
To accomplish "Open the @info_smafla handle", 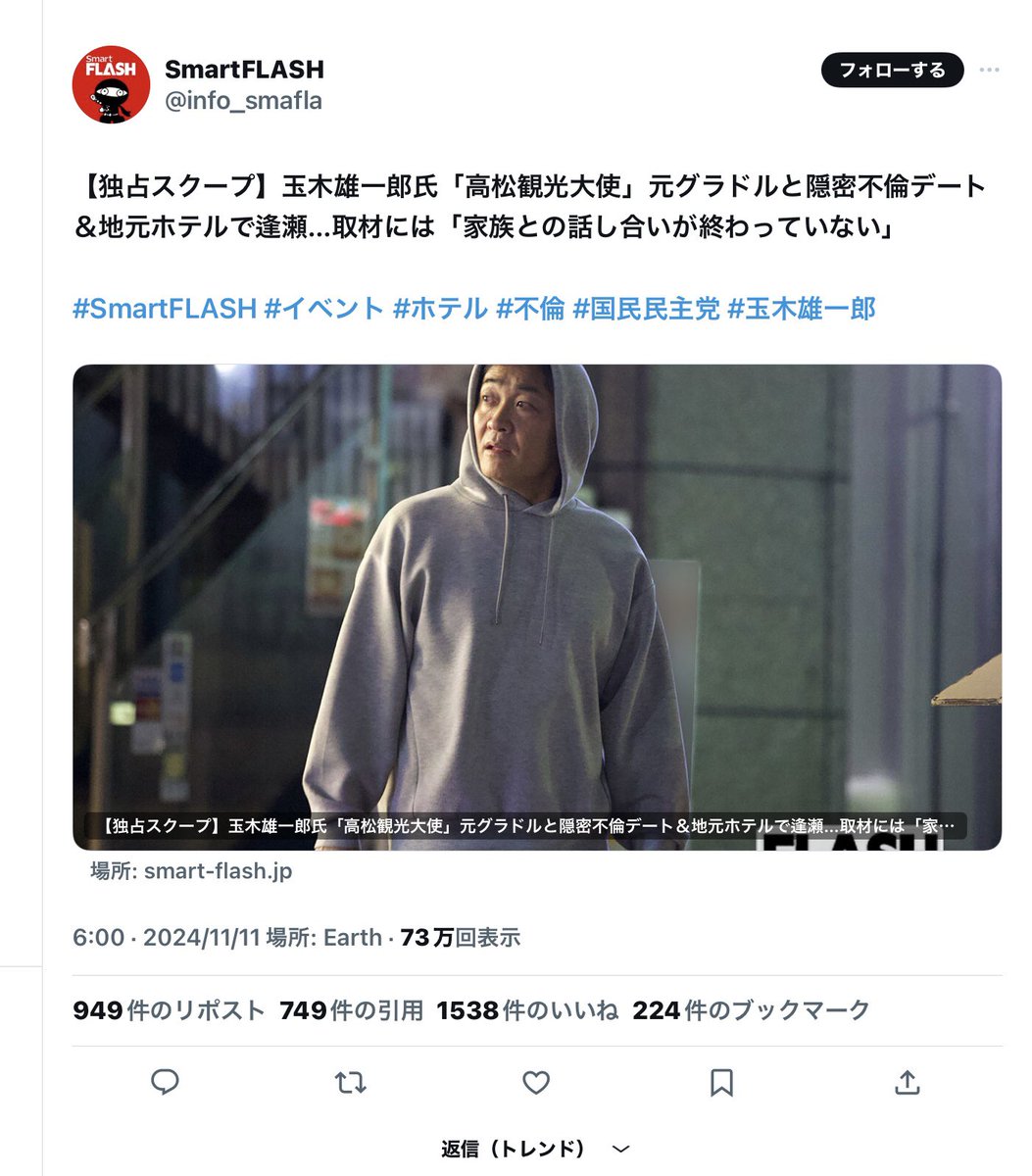I will 243,100.
